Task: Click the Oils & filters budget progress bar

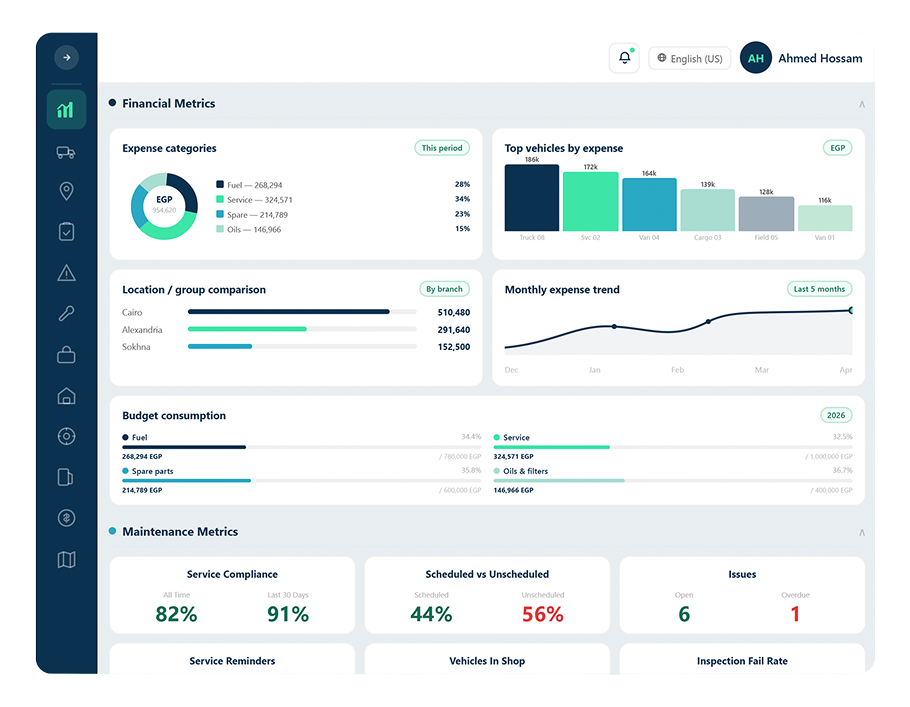Action: click(x=673, y=481)
